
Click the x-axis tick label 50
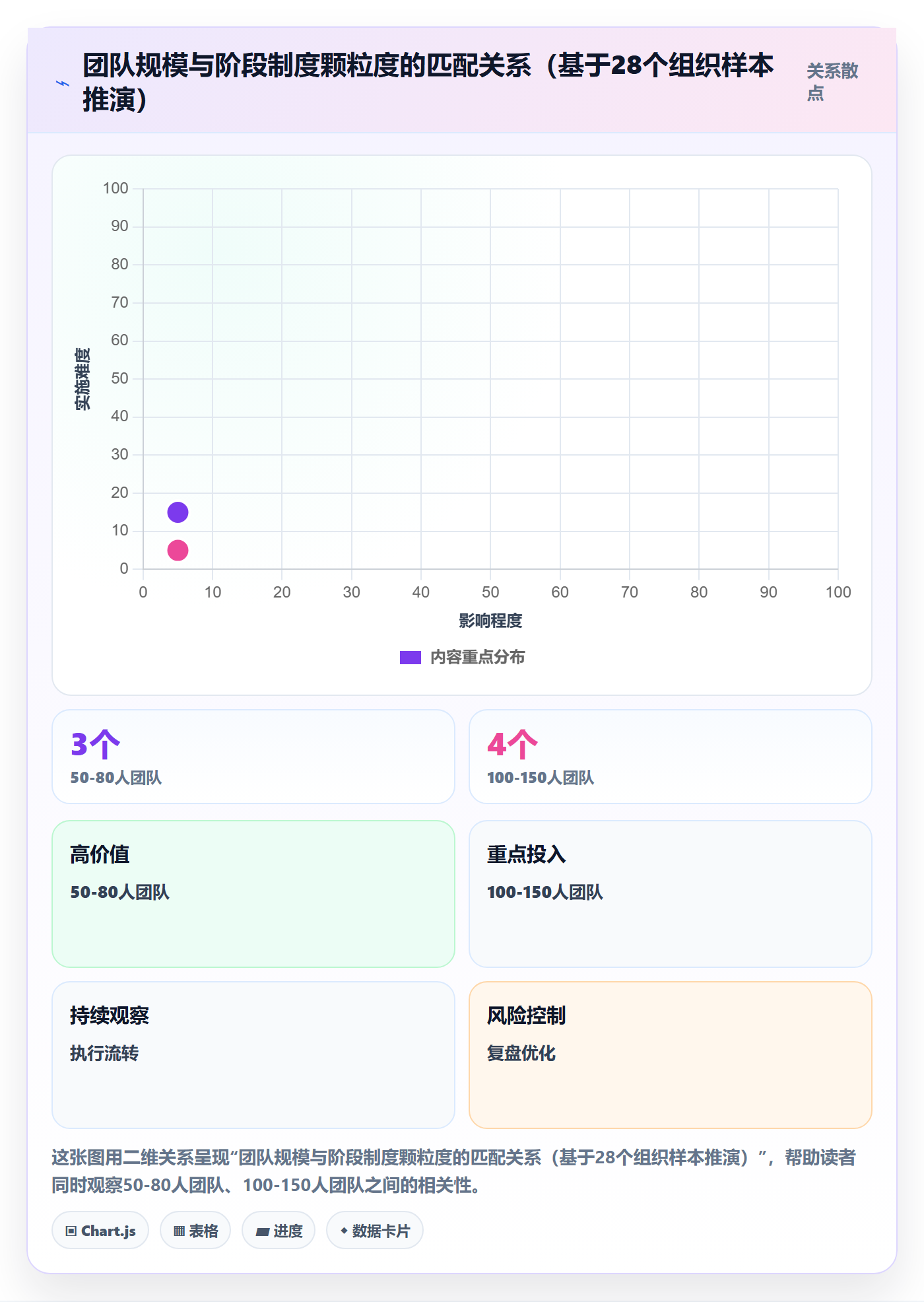[490, 592]
